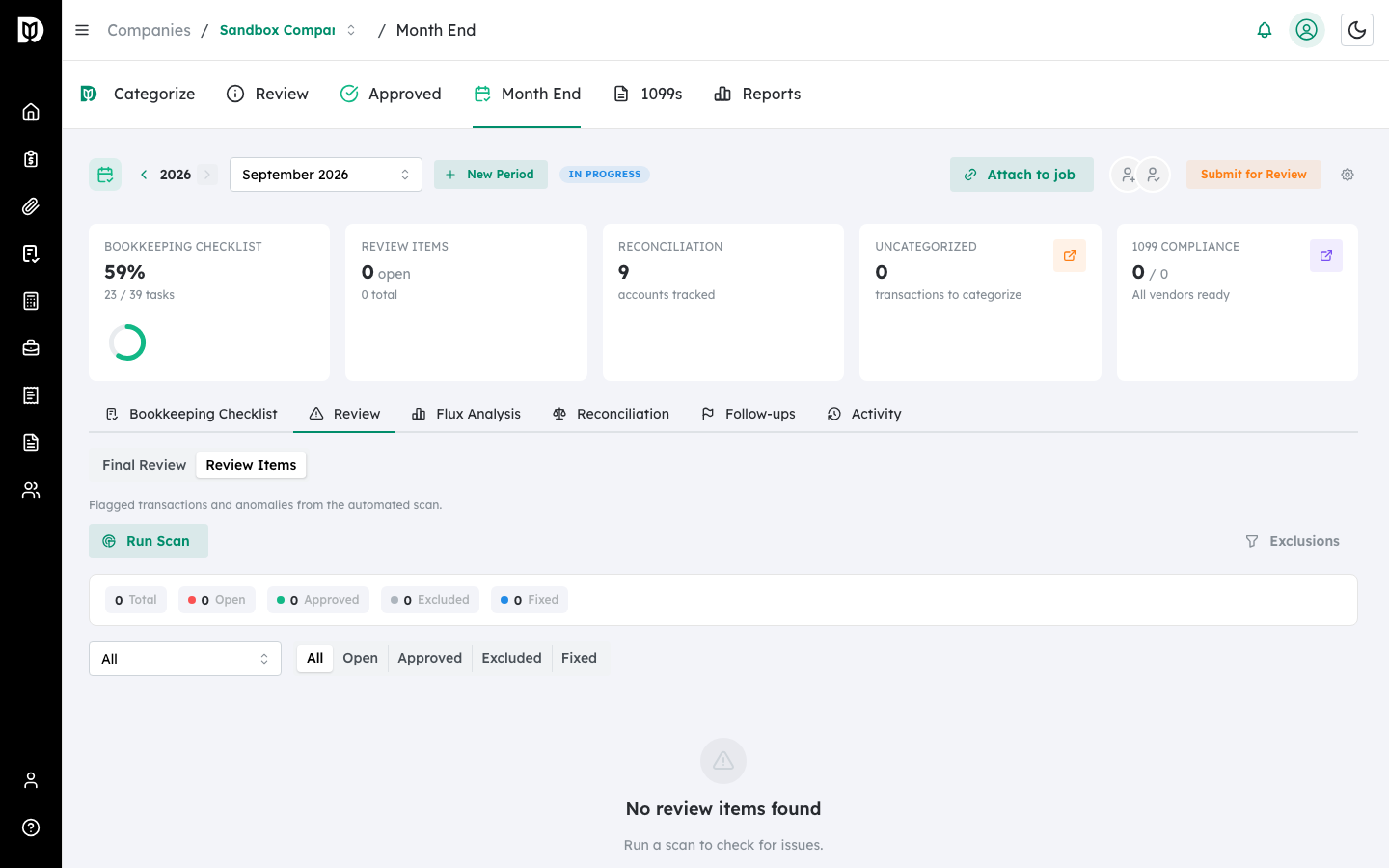This screenshot has width=1389, height=868.
Task: Click the Review Items summary card
Action: pyautogui.click(x=466, y=302)
